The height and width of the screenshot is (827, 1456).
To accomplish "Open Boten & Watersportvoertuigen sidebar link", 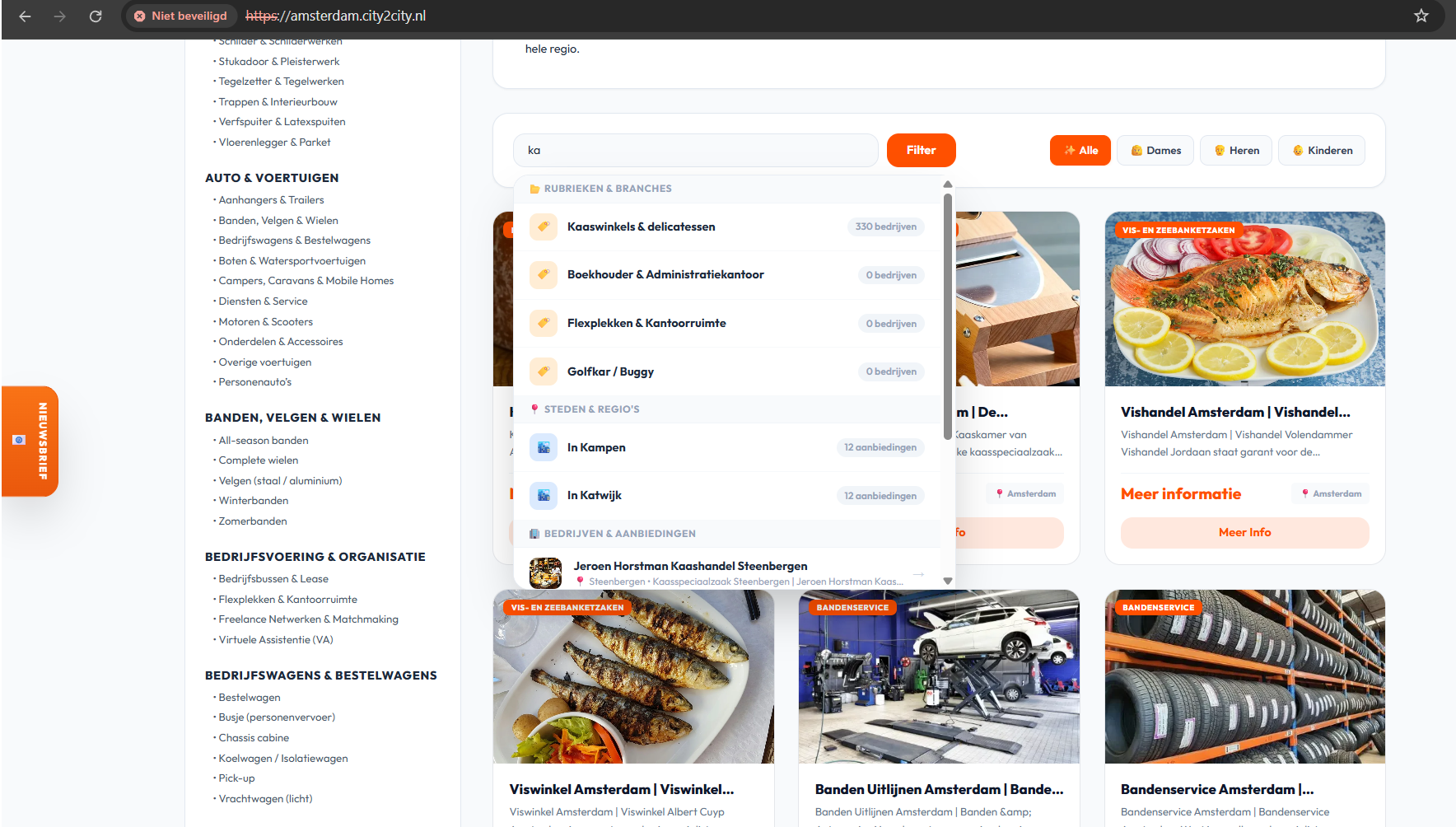I will [x=292, y=261].
